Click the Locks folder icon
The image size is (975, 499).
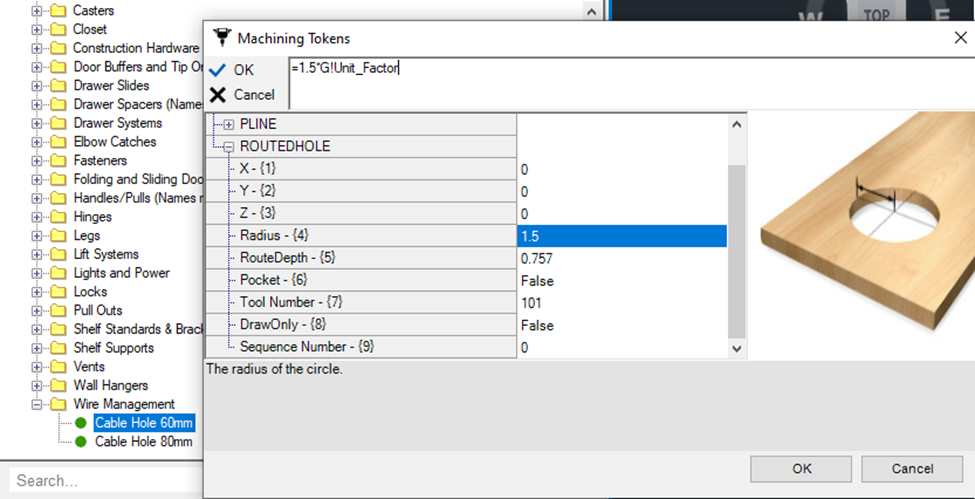59,292
